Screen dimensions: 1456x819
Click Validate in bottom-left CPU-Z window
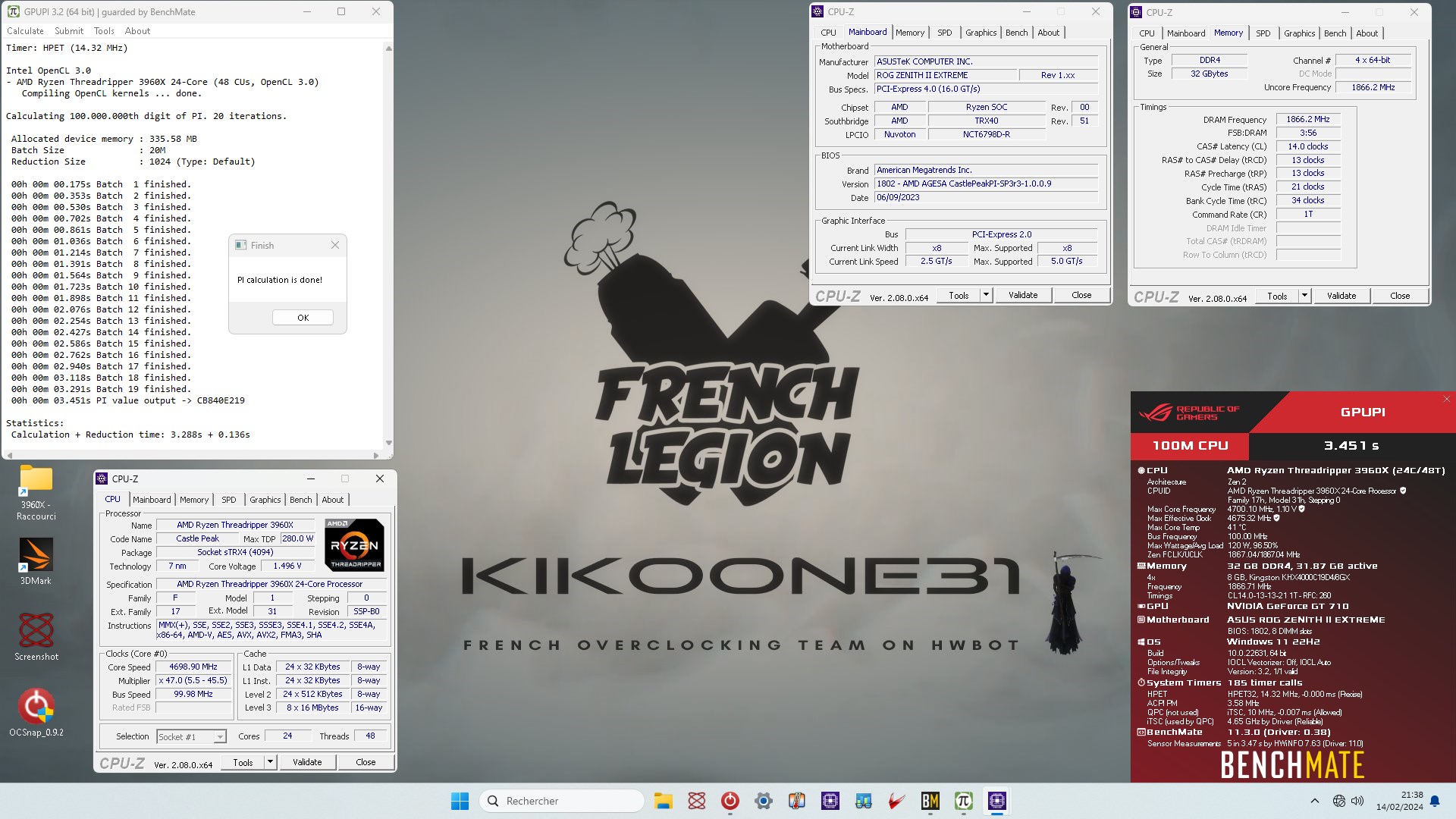pos(307,762)
